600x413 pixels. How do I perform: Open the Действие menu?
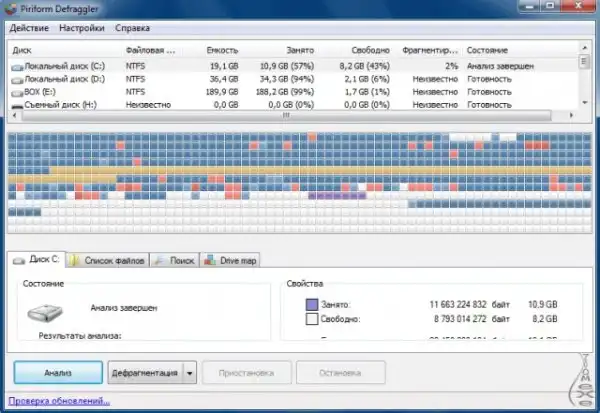pyautogui.click(x=29, y=29)
